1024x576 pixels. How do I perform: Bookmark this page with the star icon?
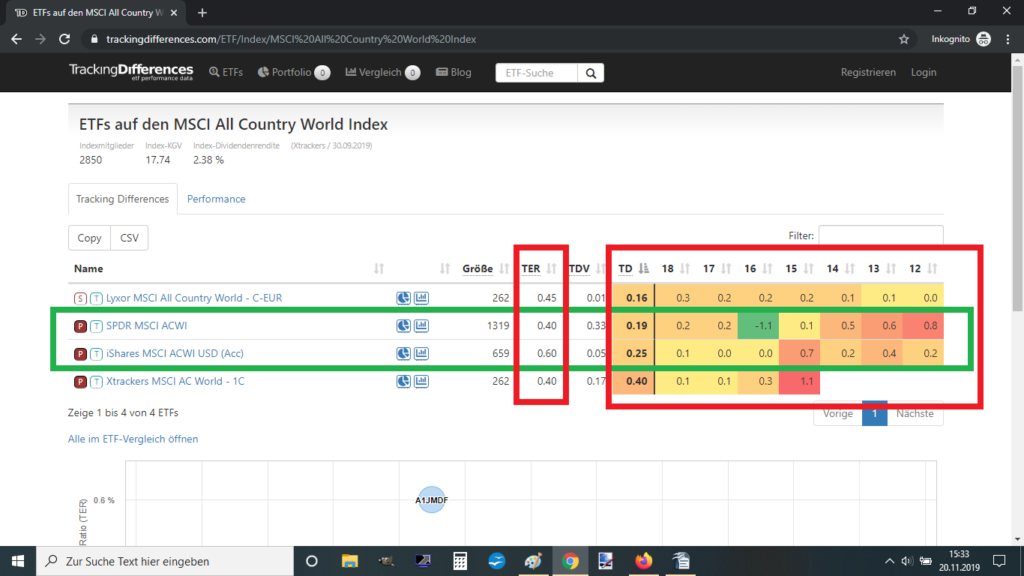(x=904, y=39)
